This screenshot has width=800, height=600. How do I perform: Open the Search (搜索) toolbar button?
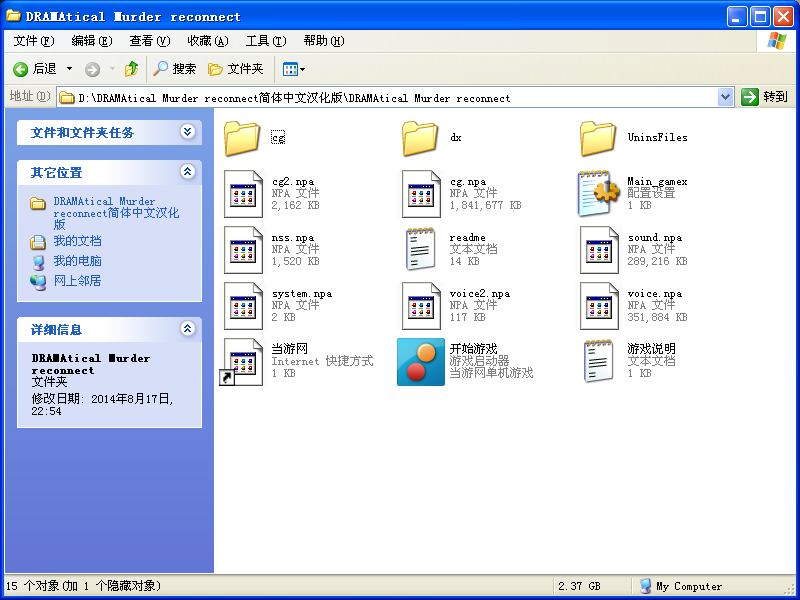click(x=174, y=69)
